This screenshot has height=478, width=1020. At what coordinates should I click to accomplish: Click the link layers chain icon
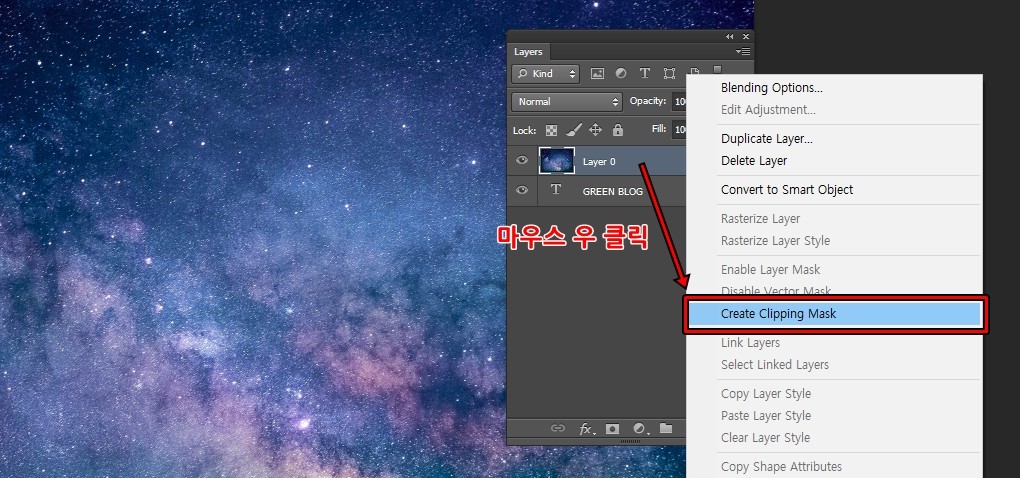coord(557,428)
